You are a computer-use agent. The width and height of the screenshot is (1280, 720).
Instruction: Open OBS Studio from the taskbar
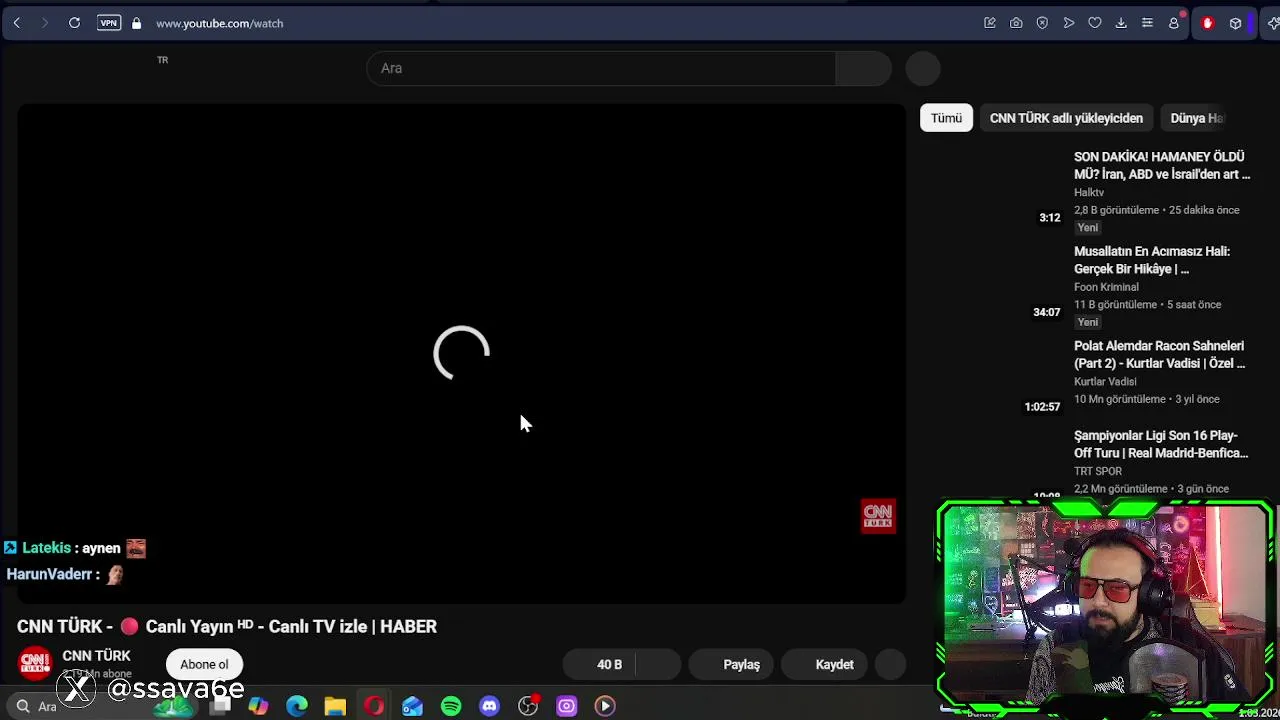[528, 706]
